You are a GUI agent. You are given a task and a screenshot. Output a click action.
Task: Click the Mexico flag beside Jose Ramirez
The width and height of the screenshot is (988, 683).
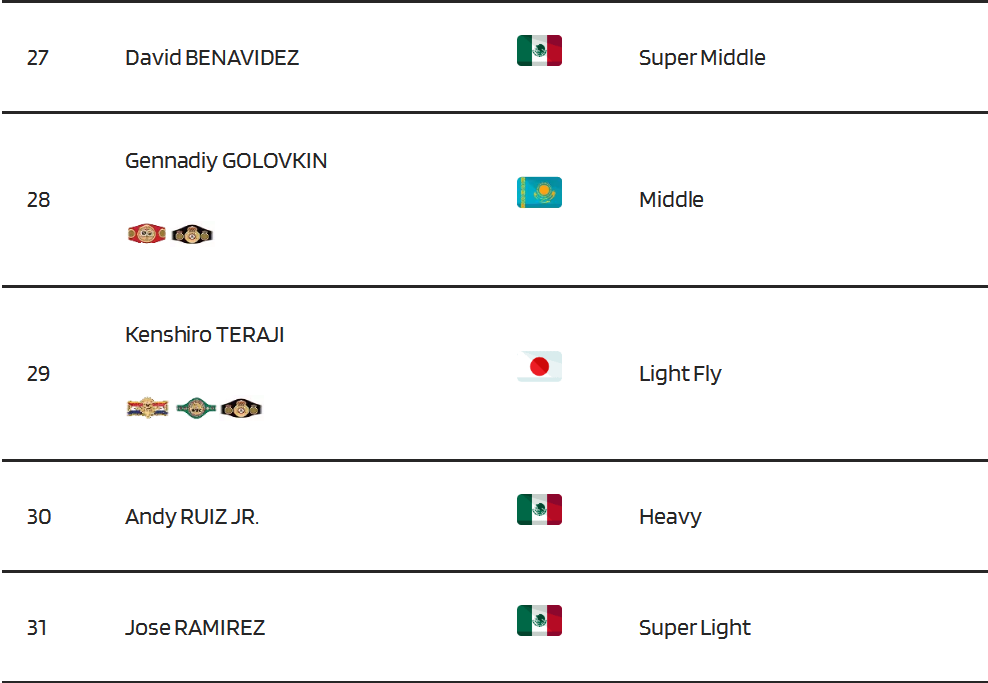tap(539, 621)
